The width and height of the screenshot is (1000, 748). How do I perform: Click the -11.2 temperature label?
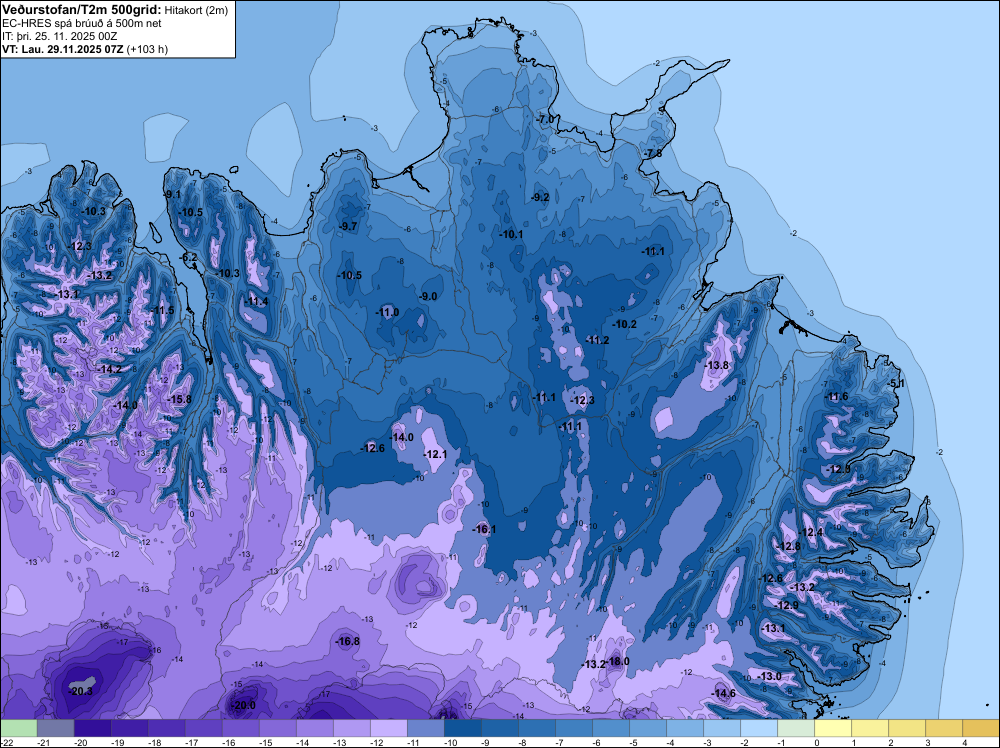click(598, 341)
